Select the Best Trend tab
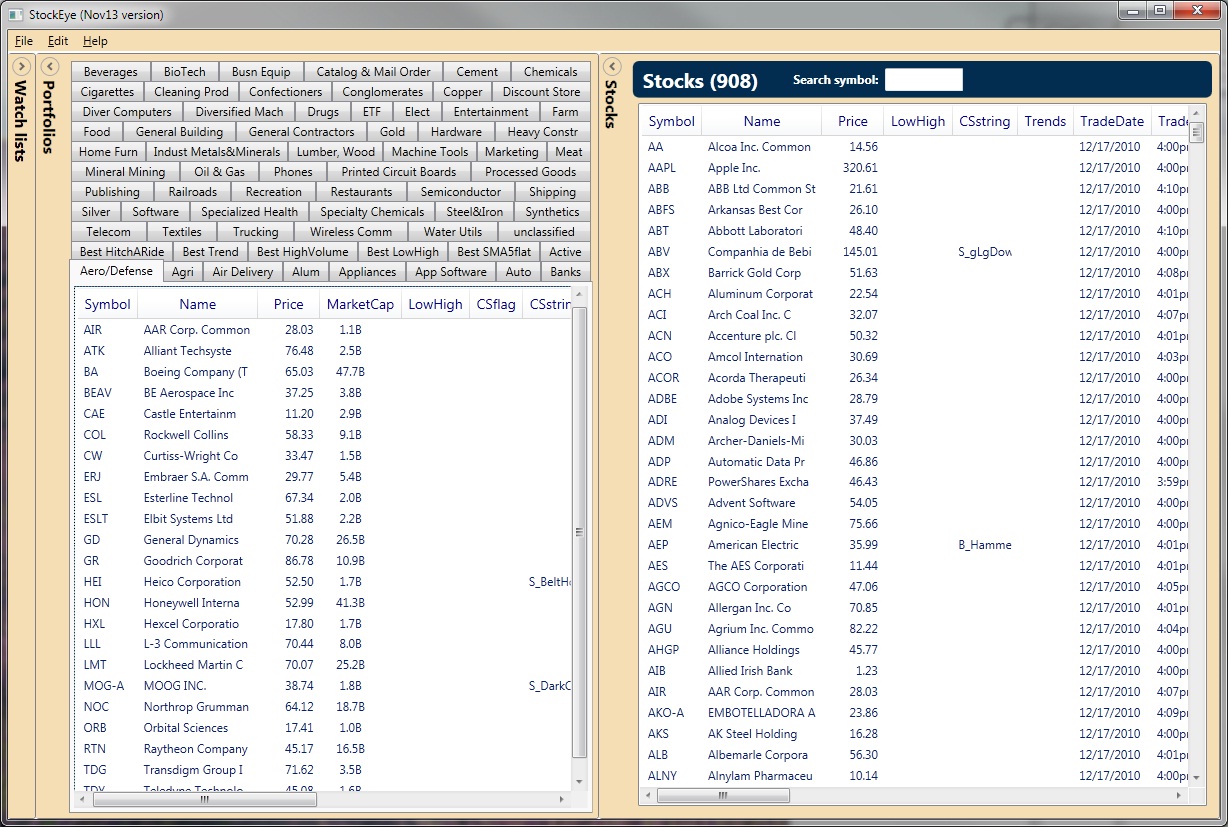 click(211, 252)
